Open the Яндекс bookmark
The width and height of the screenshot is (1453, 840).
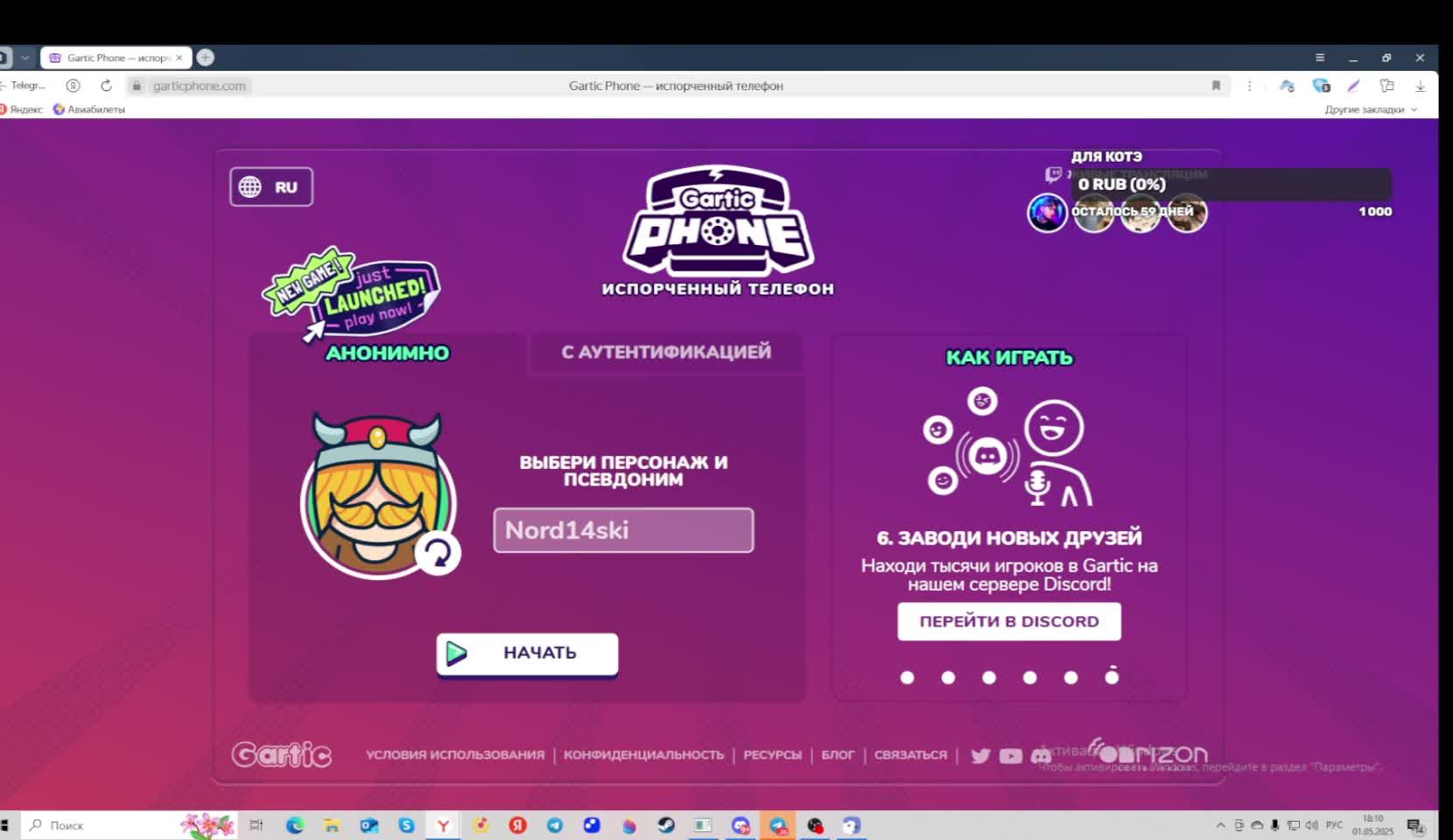click(x=21, y=109)
